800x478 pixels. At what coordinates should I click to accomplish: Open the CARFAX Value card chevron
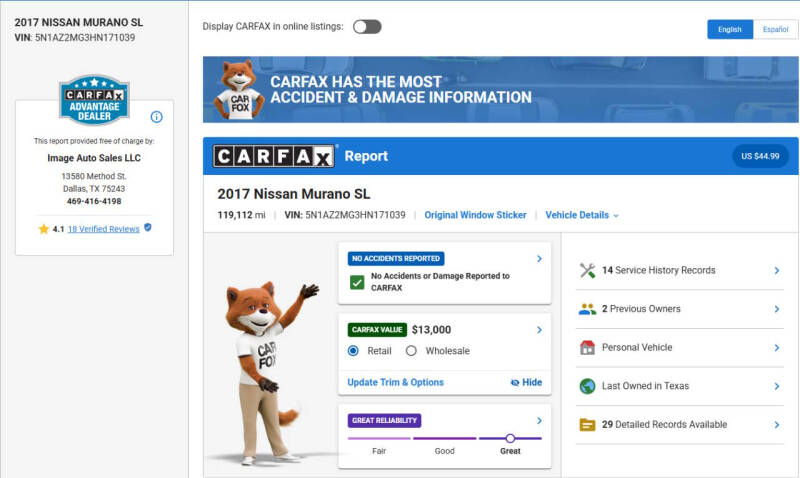tap(539, 330)
